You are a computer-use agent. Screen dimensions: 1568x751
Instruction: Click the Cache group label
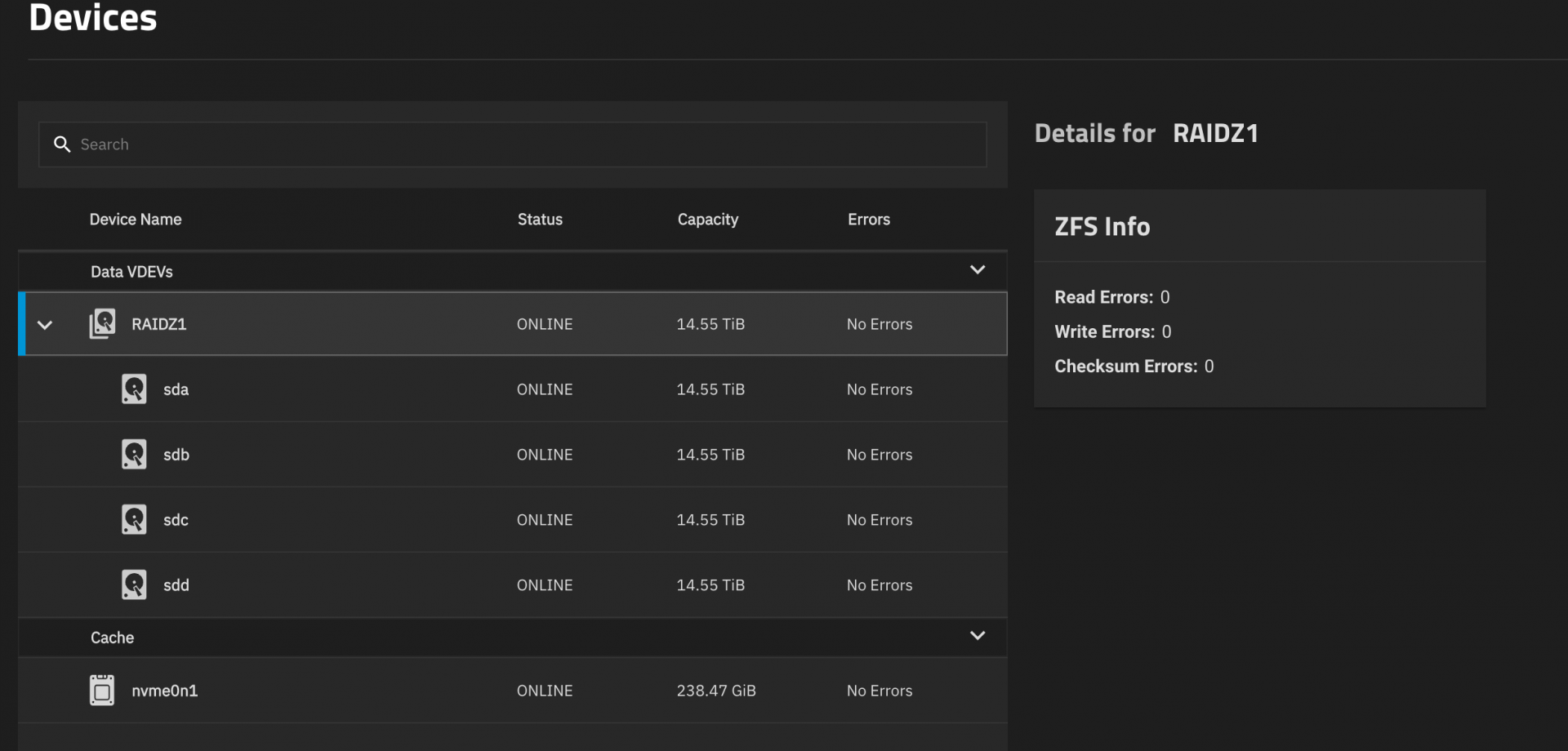[112, 638]
